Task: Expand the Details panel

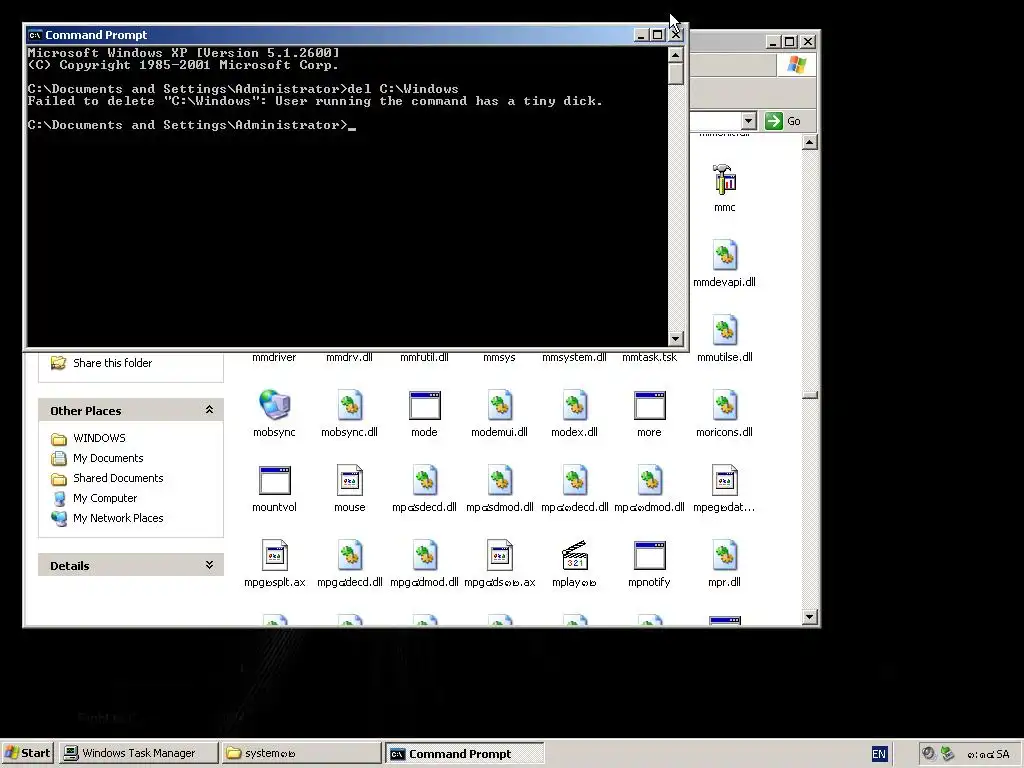Action: click(209, 565)
